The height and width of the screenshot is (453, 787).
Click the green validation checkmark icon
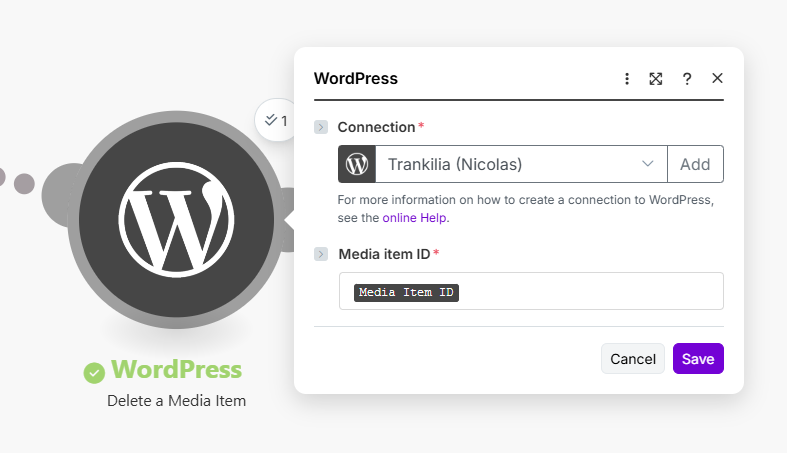94,372
